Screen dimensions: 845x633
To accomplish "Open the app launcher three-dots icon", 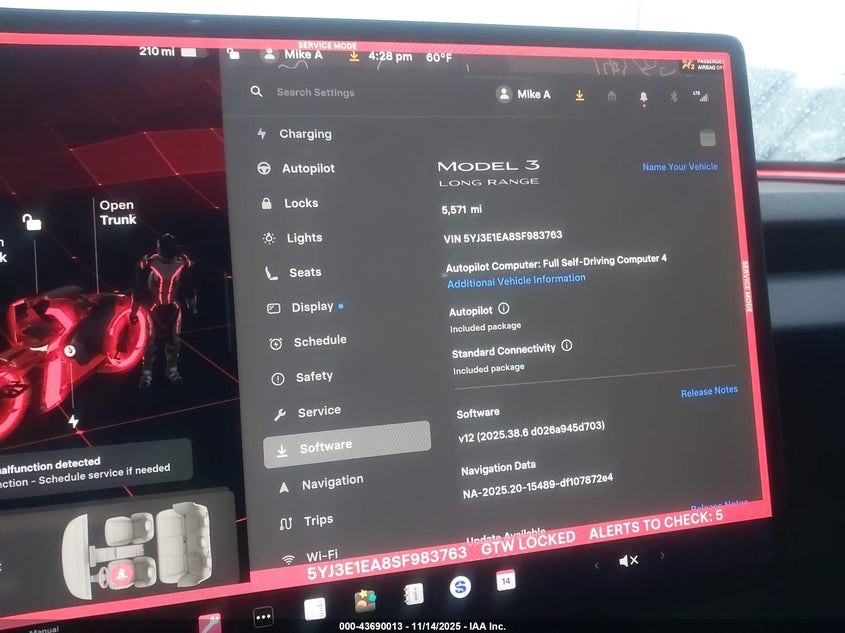I will pyautogui.click(x=263, y=617).
